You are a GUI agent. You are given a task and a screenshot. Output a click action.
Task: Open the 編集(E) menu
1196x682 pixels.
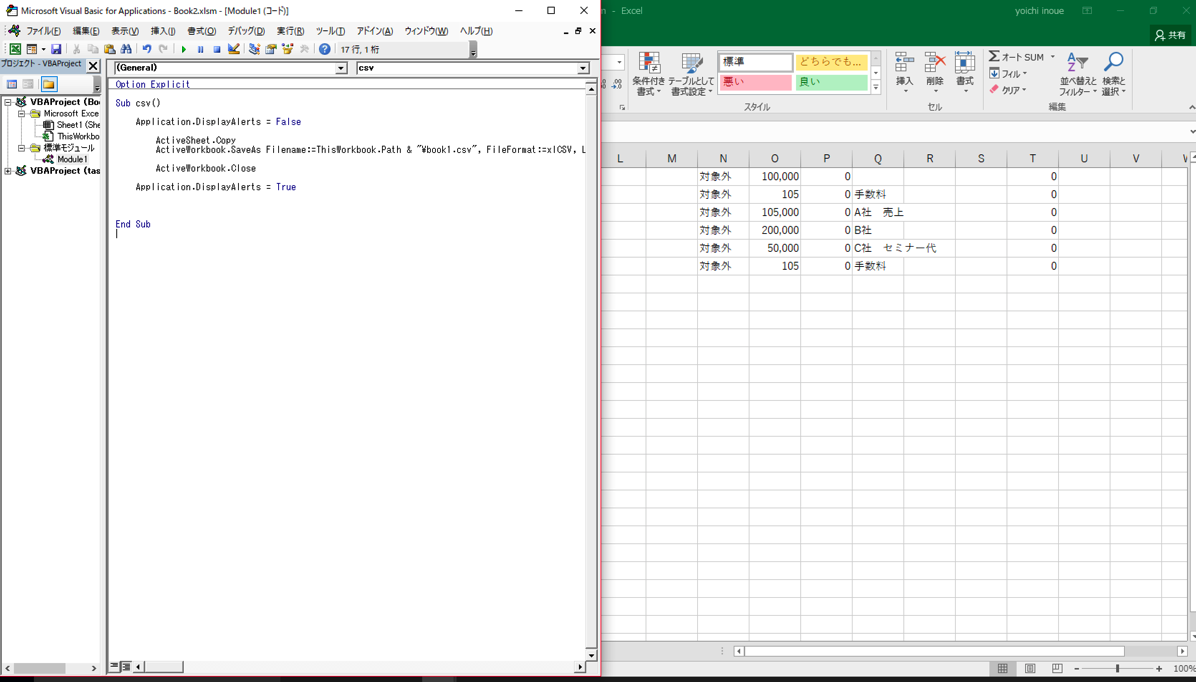coord(86,31)
